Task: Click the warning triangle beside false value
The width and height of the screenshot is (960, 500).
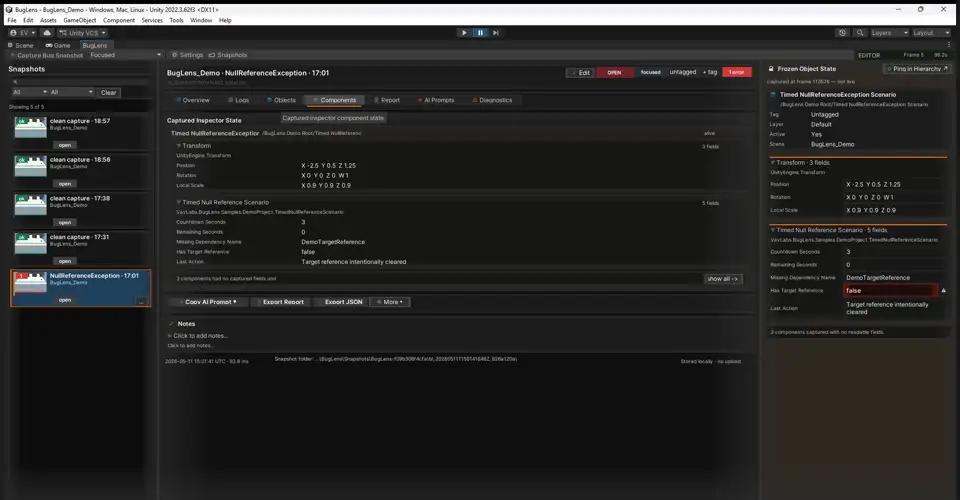Action: coord(943,291)
